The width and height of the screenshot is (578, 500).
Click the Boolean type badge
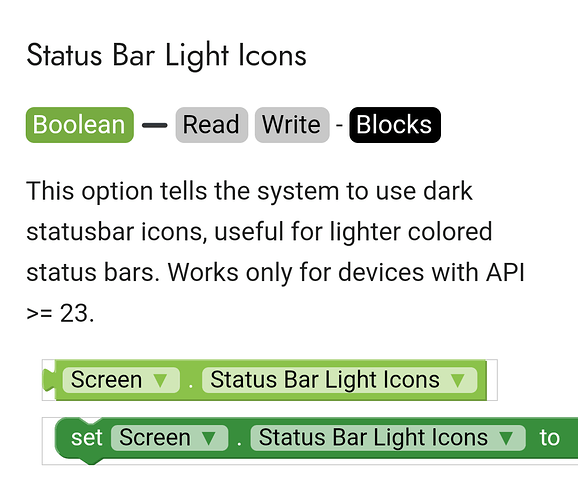[80, 125]
